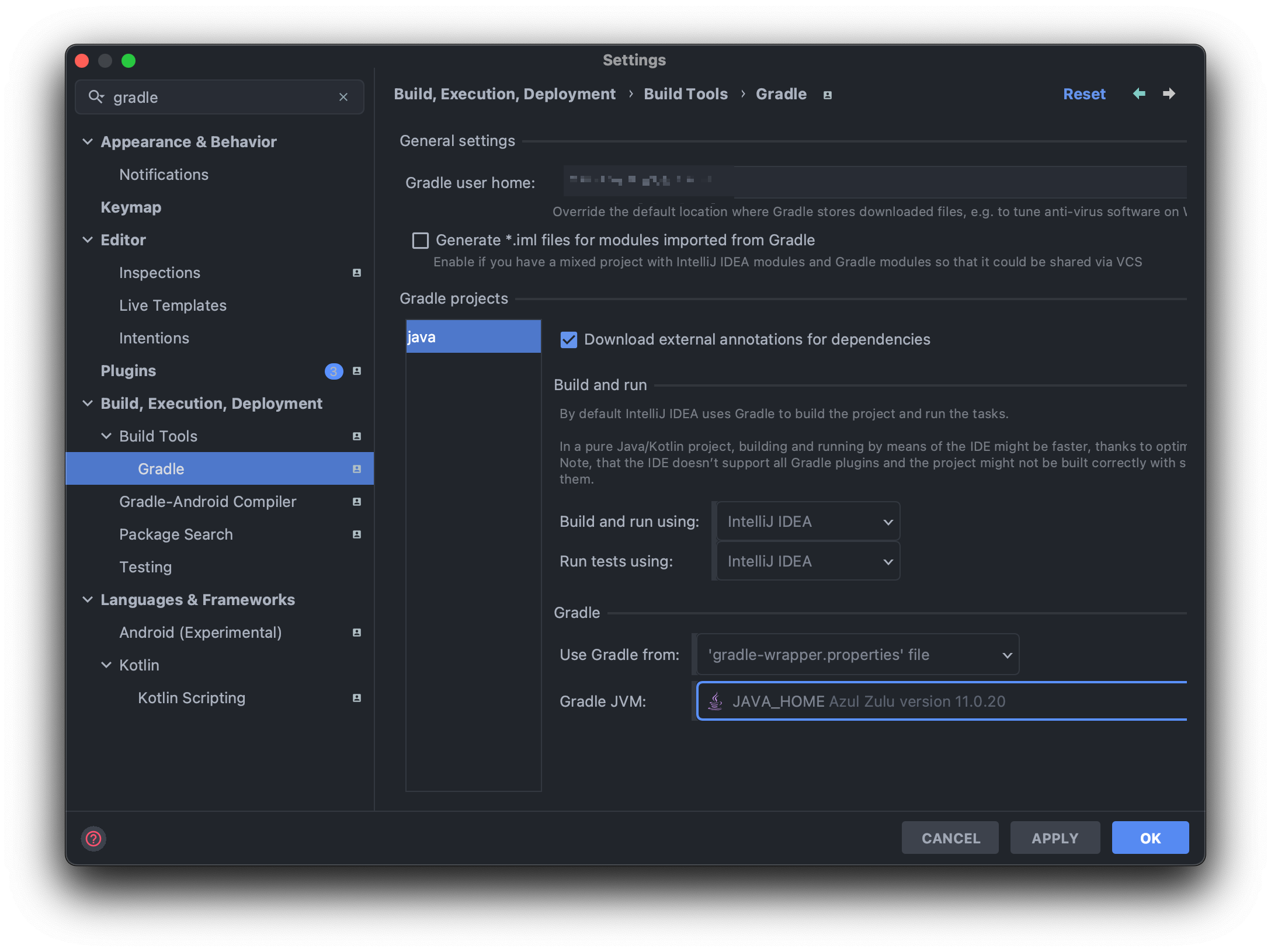This screenshot has height=952, width=1271.
Task: Enable Generate *.iml files checkbox
Action: (x=421, y=241)
